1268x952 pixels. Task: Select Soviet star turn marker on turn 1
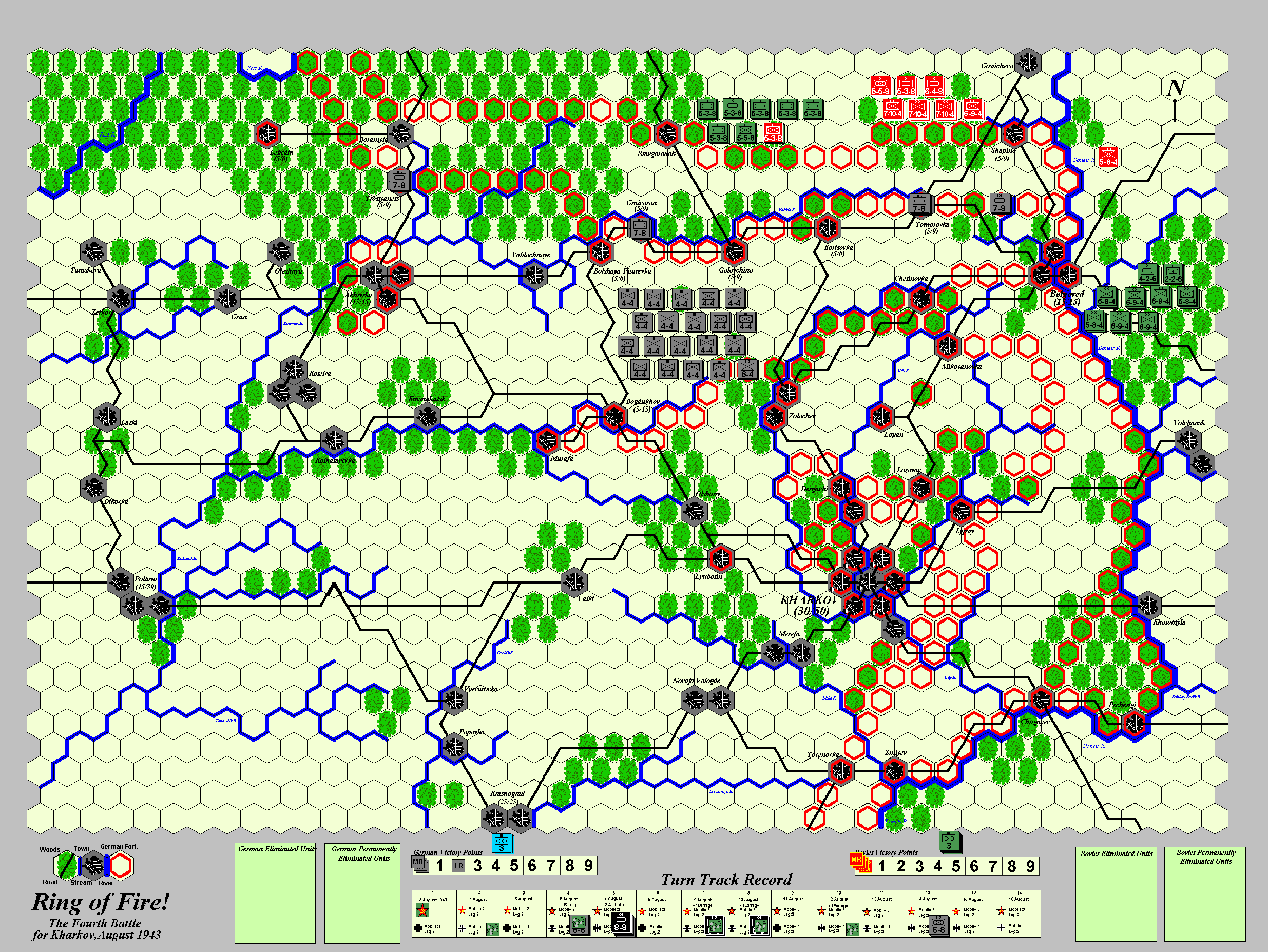click(x=422, y=910)
